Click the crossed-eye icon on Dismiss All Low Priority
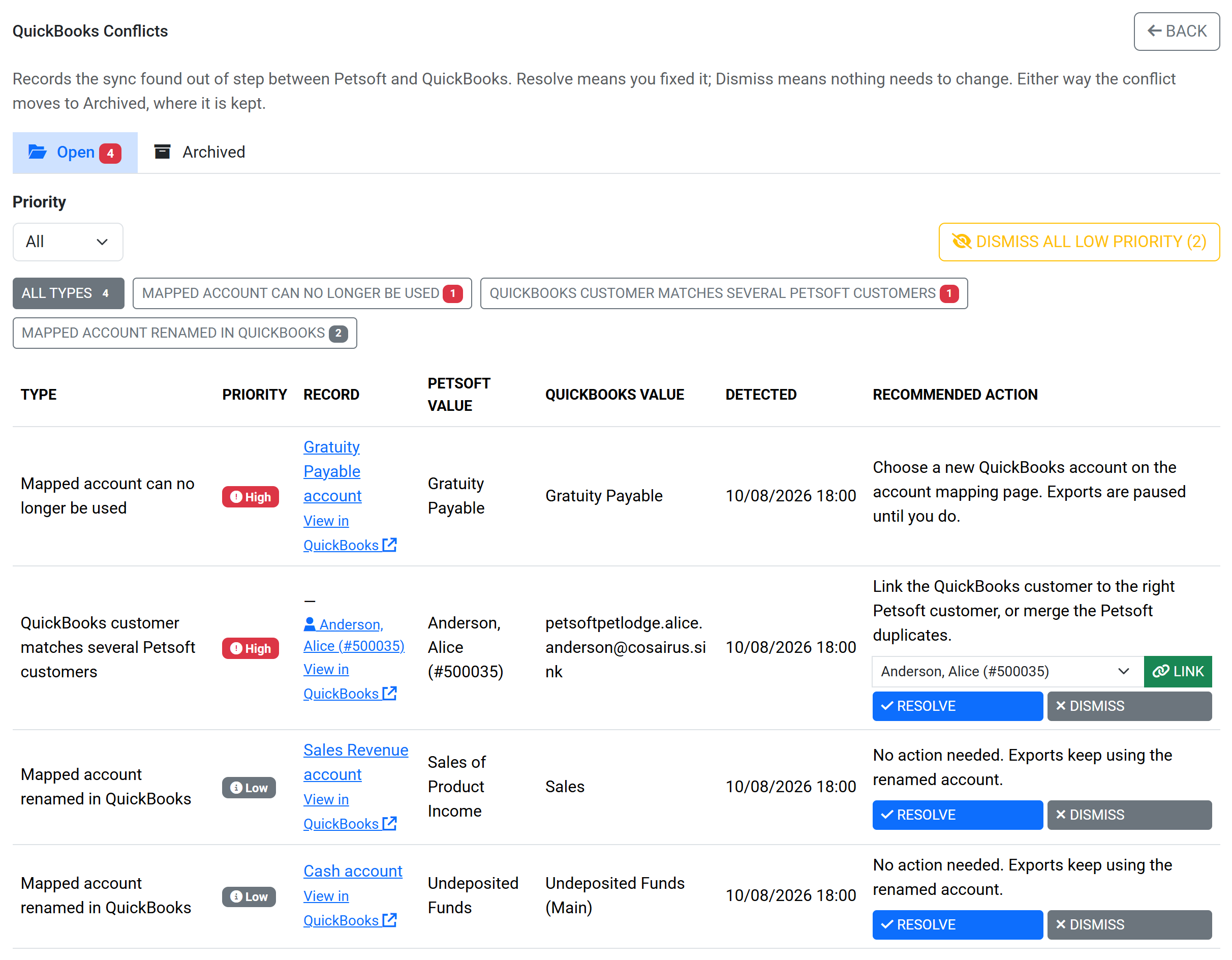Viewport: 1232px width, 960px height. click(x=961, y=242)
